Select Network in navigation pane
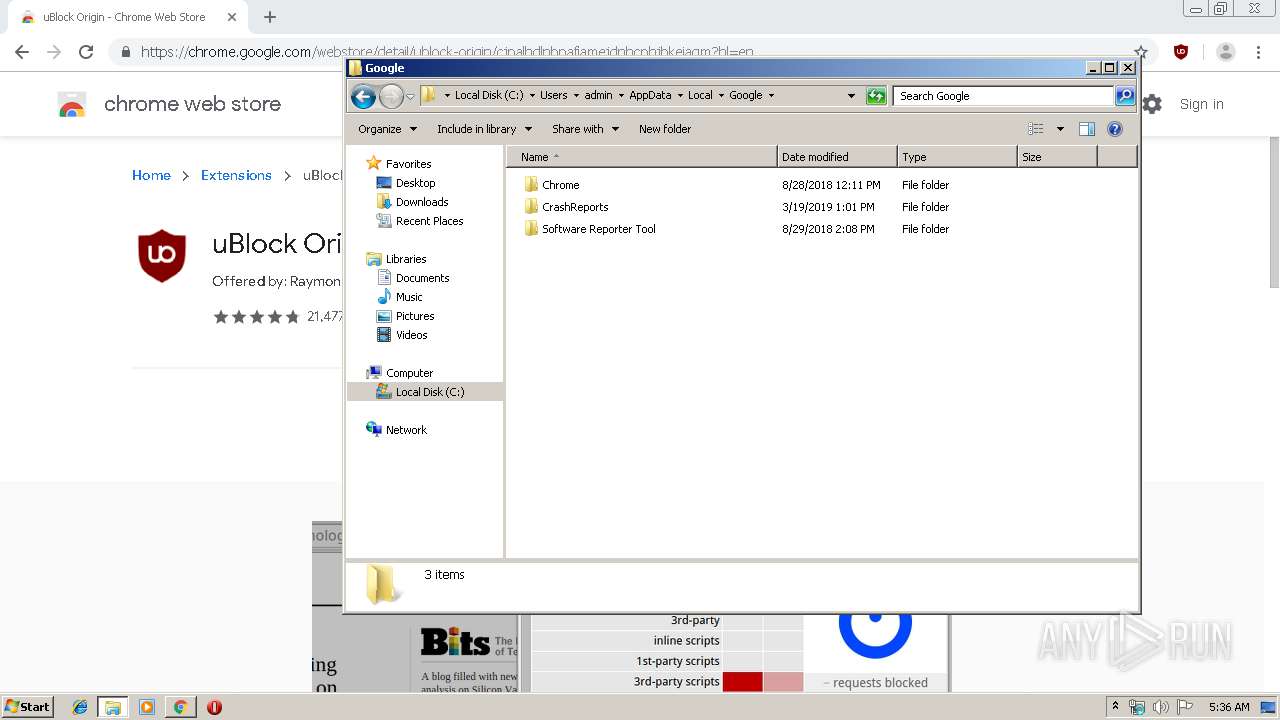The width and height of the screenshot is (1280, 720). pyautogui.click(x=397, y=430)
